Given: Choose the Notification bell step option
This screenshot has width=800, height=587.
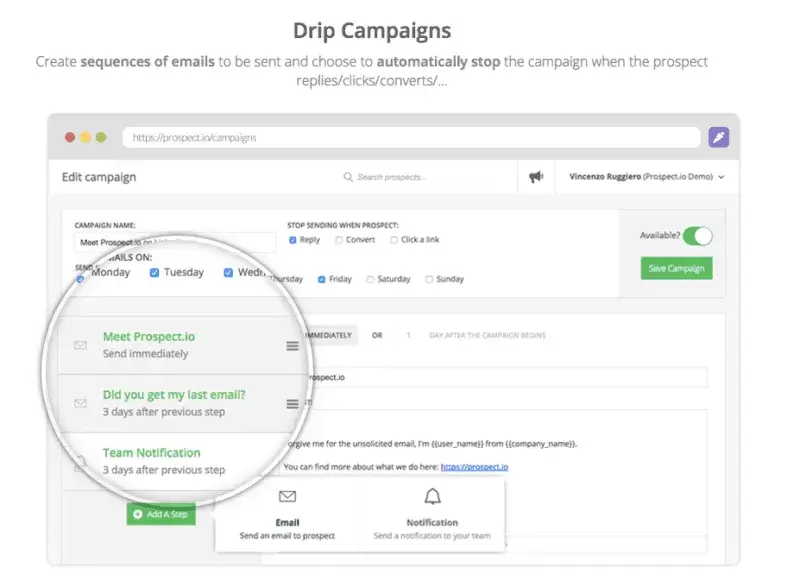Looking at the screenshot, I should [x=432, y=514].
